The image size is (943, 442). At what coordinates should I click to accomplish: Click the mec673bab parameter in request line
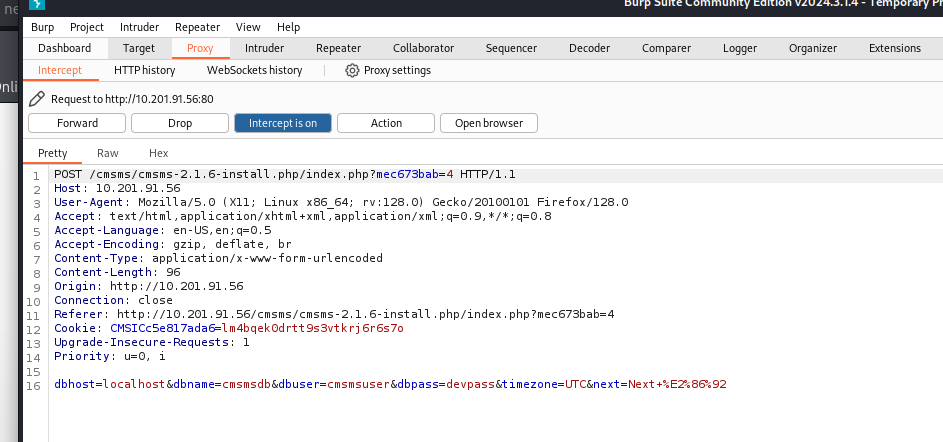407,175
